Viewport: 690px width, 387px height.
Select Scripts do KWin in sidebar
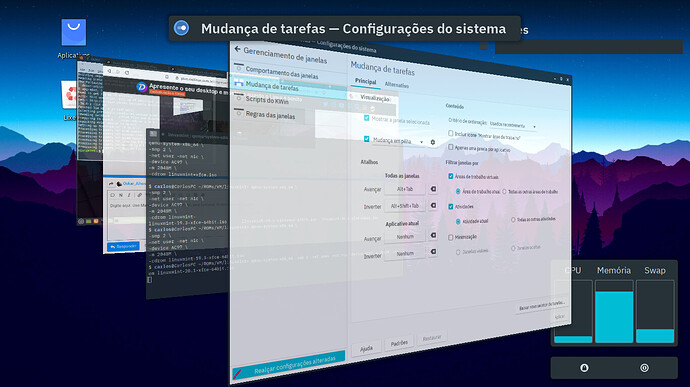click(267, 100)
